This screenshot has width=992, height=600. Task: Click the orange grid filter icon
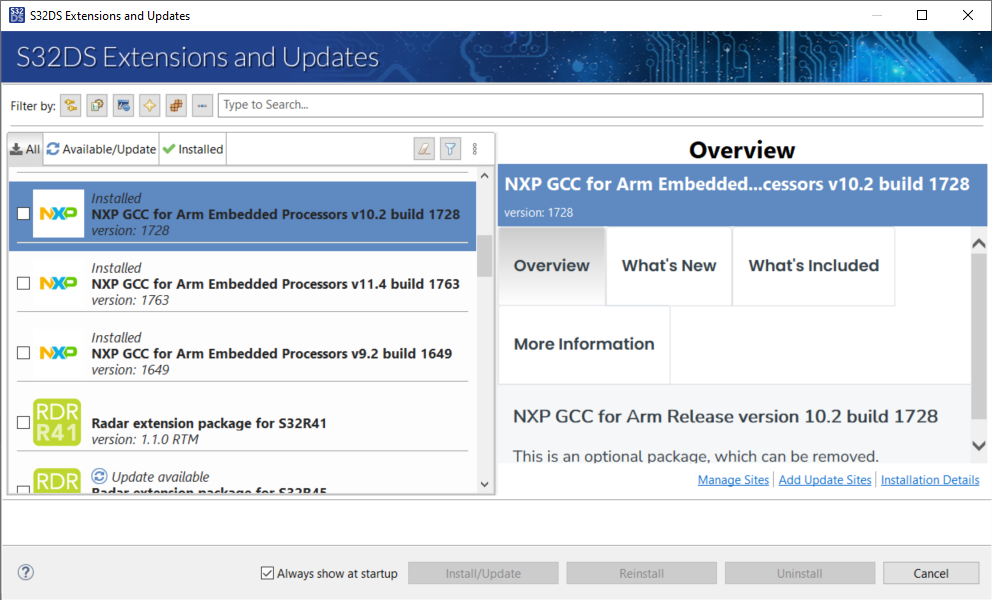pos(176,105)
